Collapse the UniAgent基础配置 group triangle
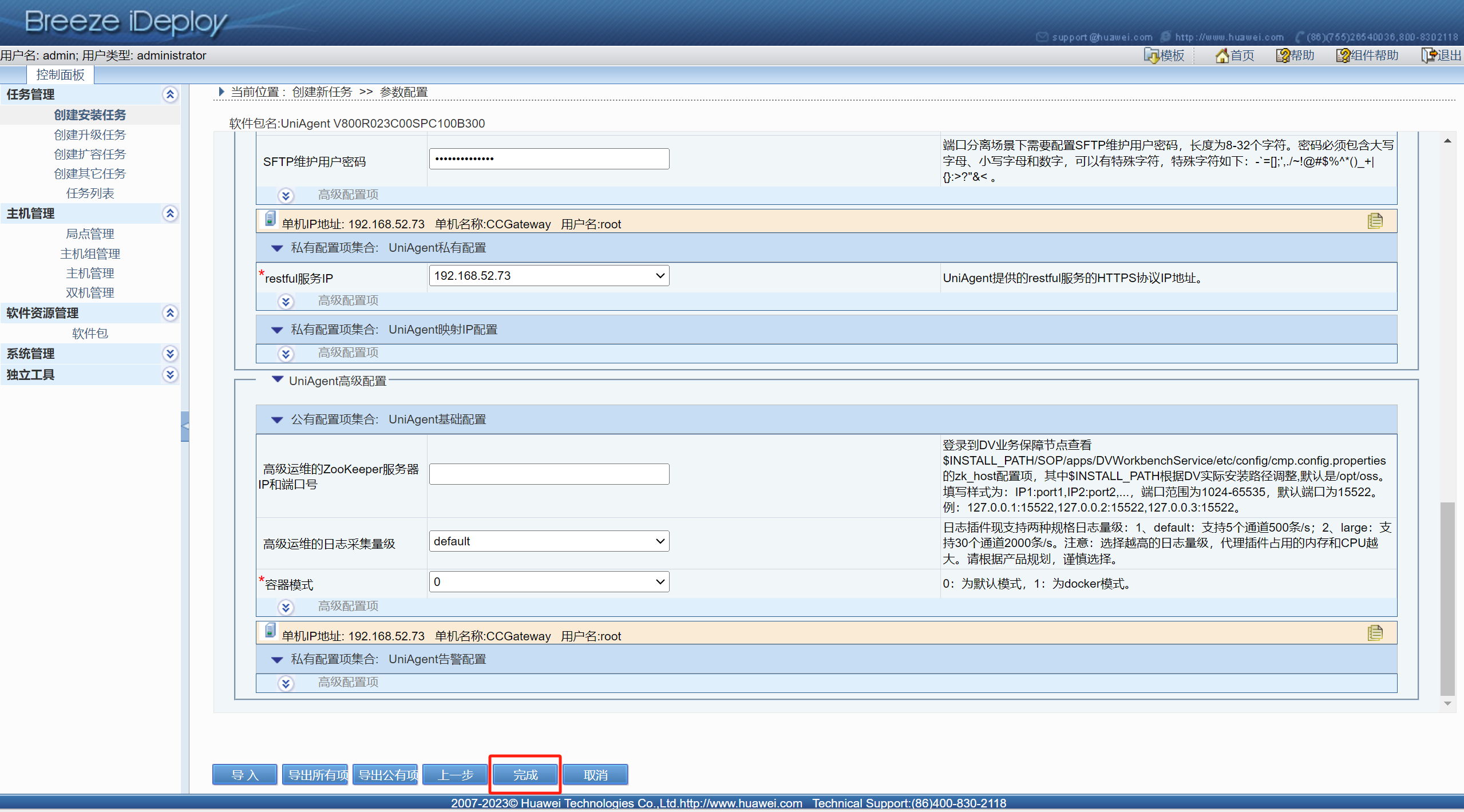Screen dimensions: 1464x812 click(277, 420)
